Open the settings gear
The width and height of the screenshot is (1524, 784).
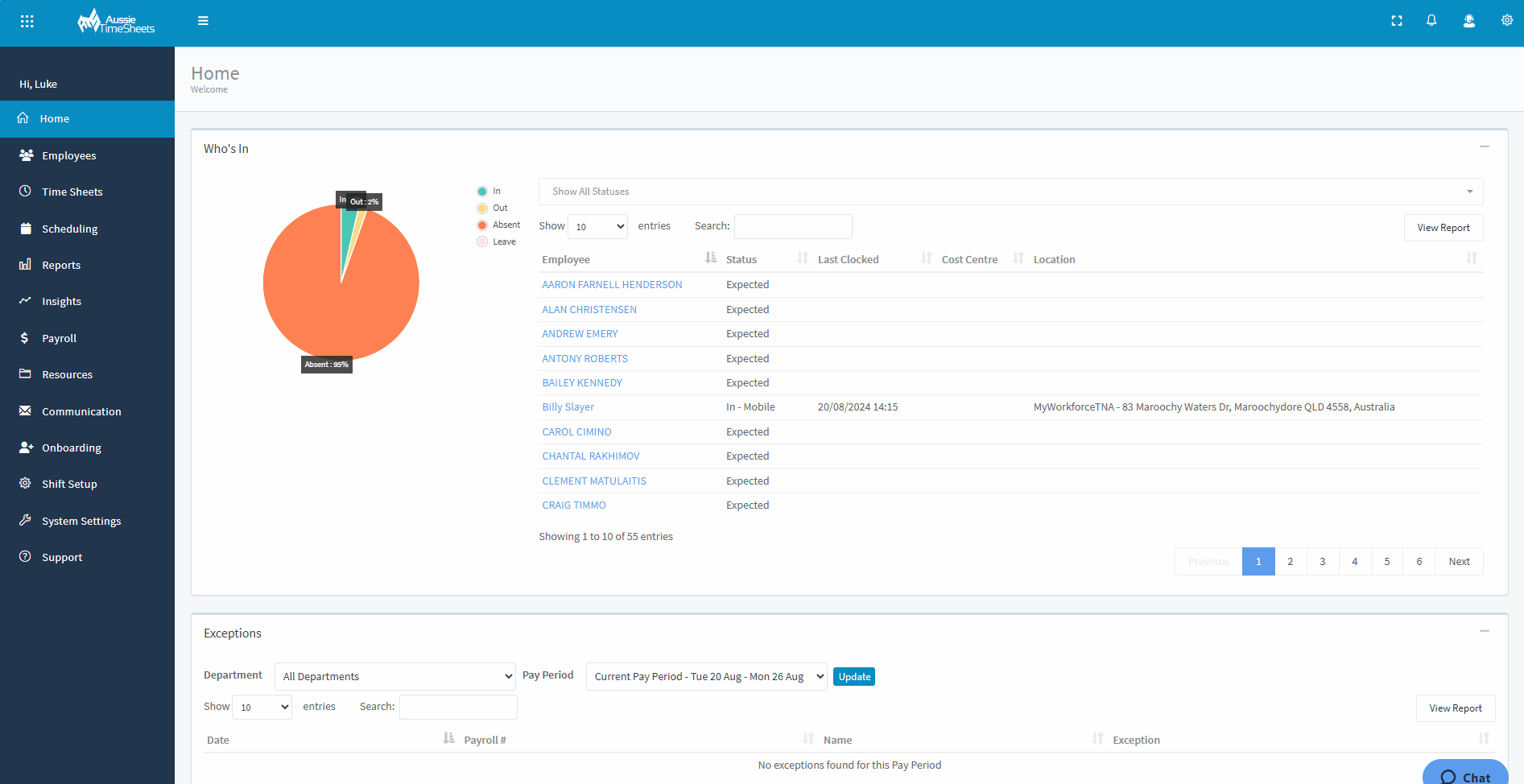[x=1506, y=20]
